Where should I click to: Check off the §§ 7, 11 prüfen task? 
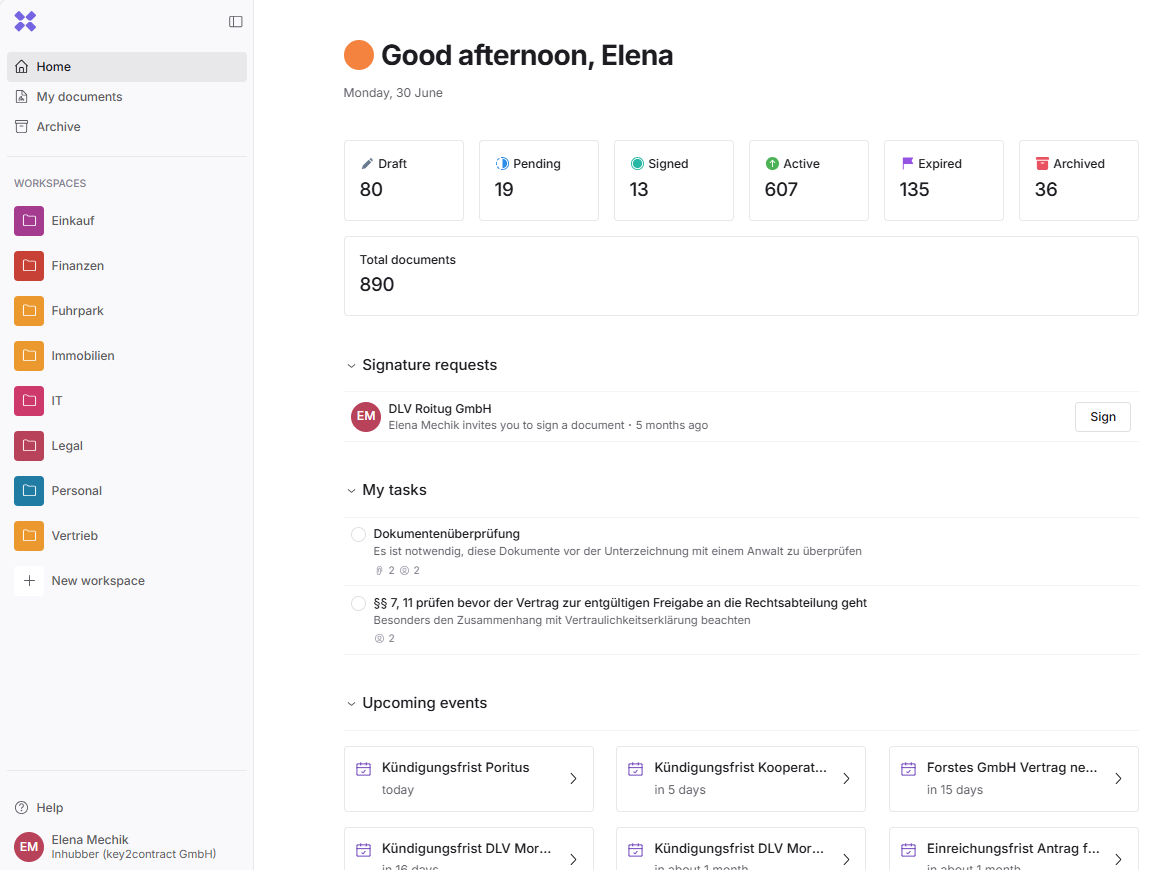pyautogui.click(x=358, y=604)
